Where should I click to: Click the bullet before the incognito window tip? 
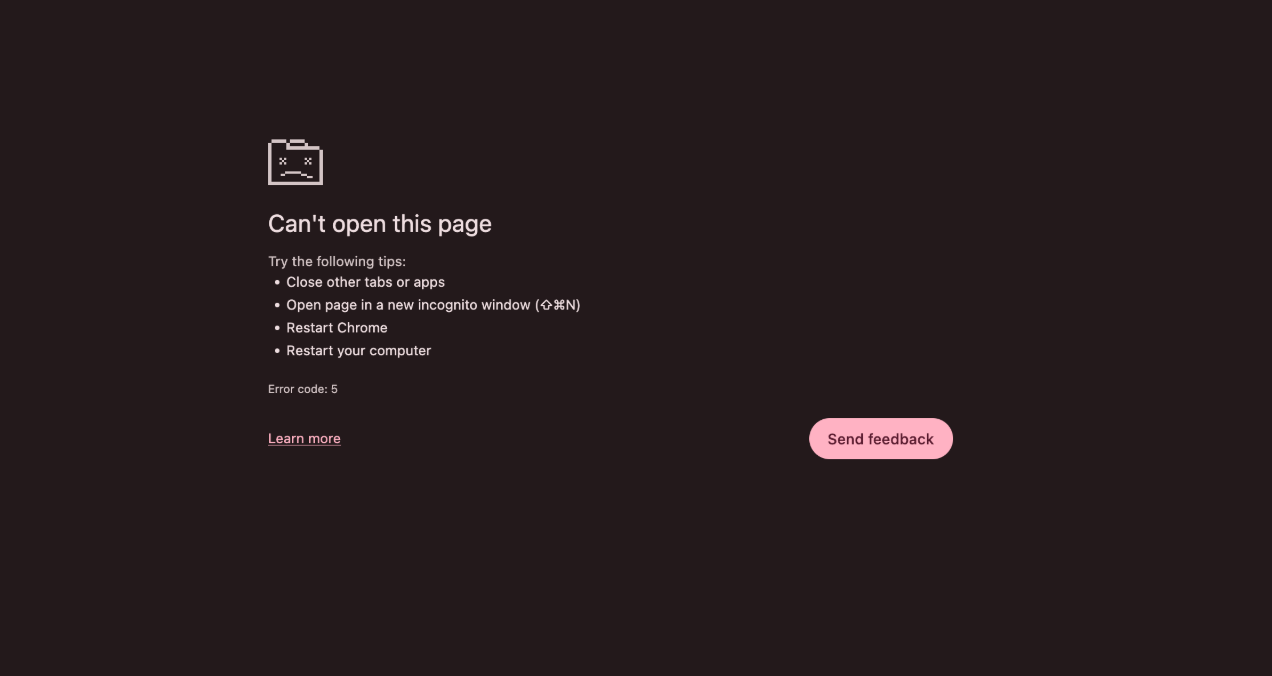click(277, 306)
